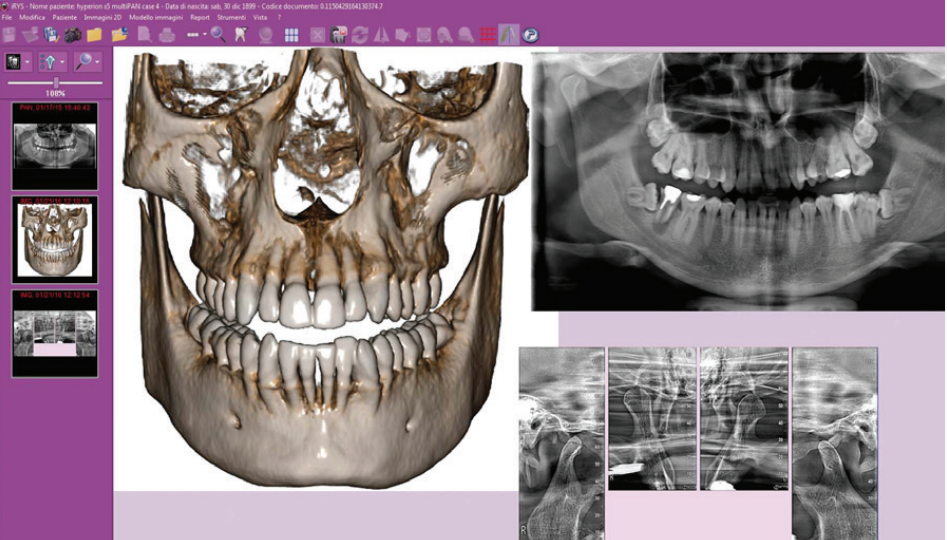Click the save disk icon in toolbar
The width and height of the screenshot is (947, 540).
pos(51,35)
